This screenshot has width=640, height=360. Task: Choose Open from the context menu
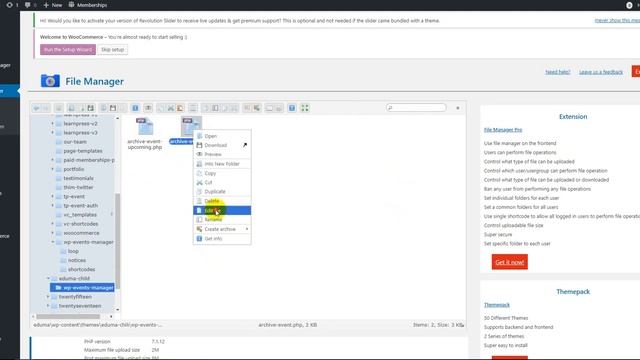pos(222,136)
